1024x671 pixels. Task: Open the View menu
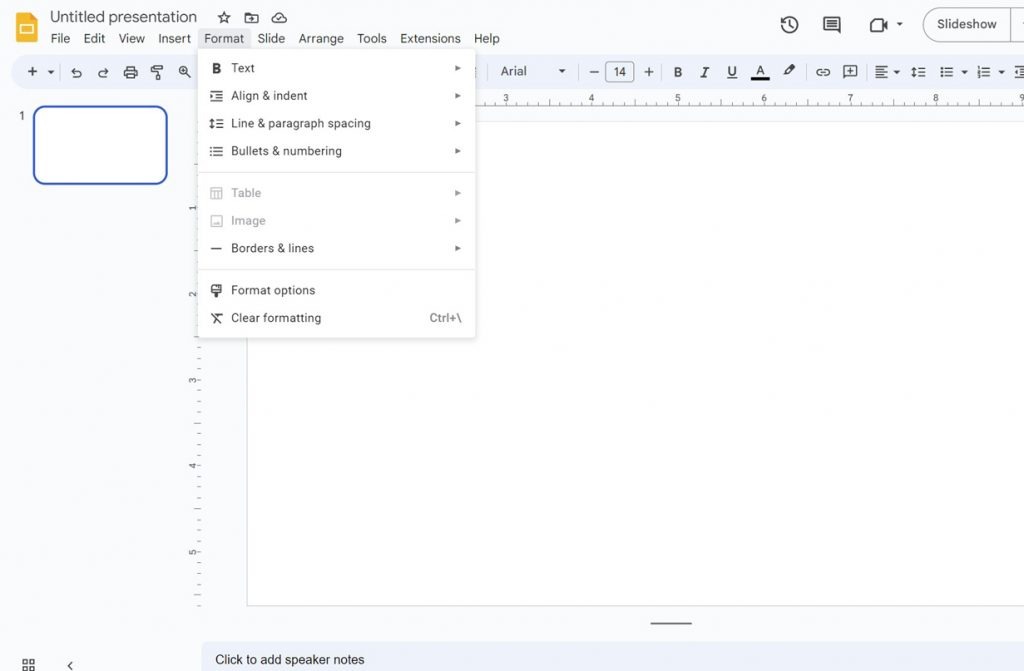tap(131, 39)
